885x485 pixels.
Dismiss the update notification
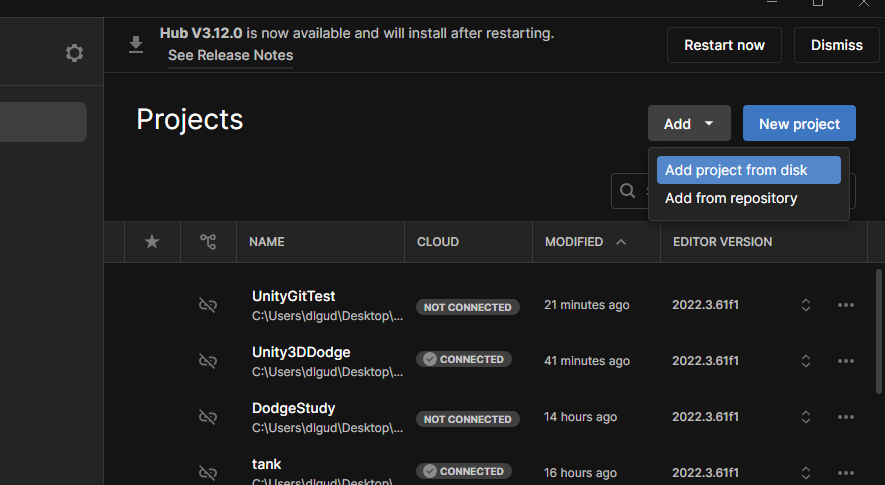836,45
